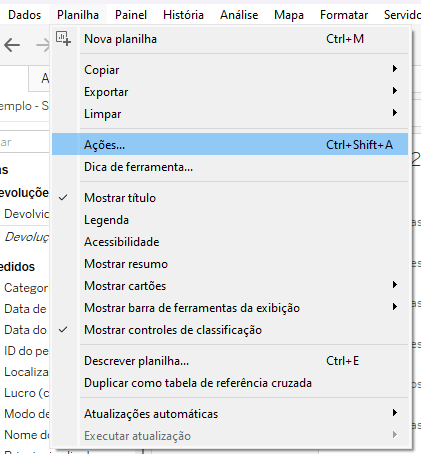Expand the Copiar submenu arrow
This screenshot has width=421, height=454.
(395, 69)
